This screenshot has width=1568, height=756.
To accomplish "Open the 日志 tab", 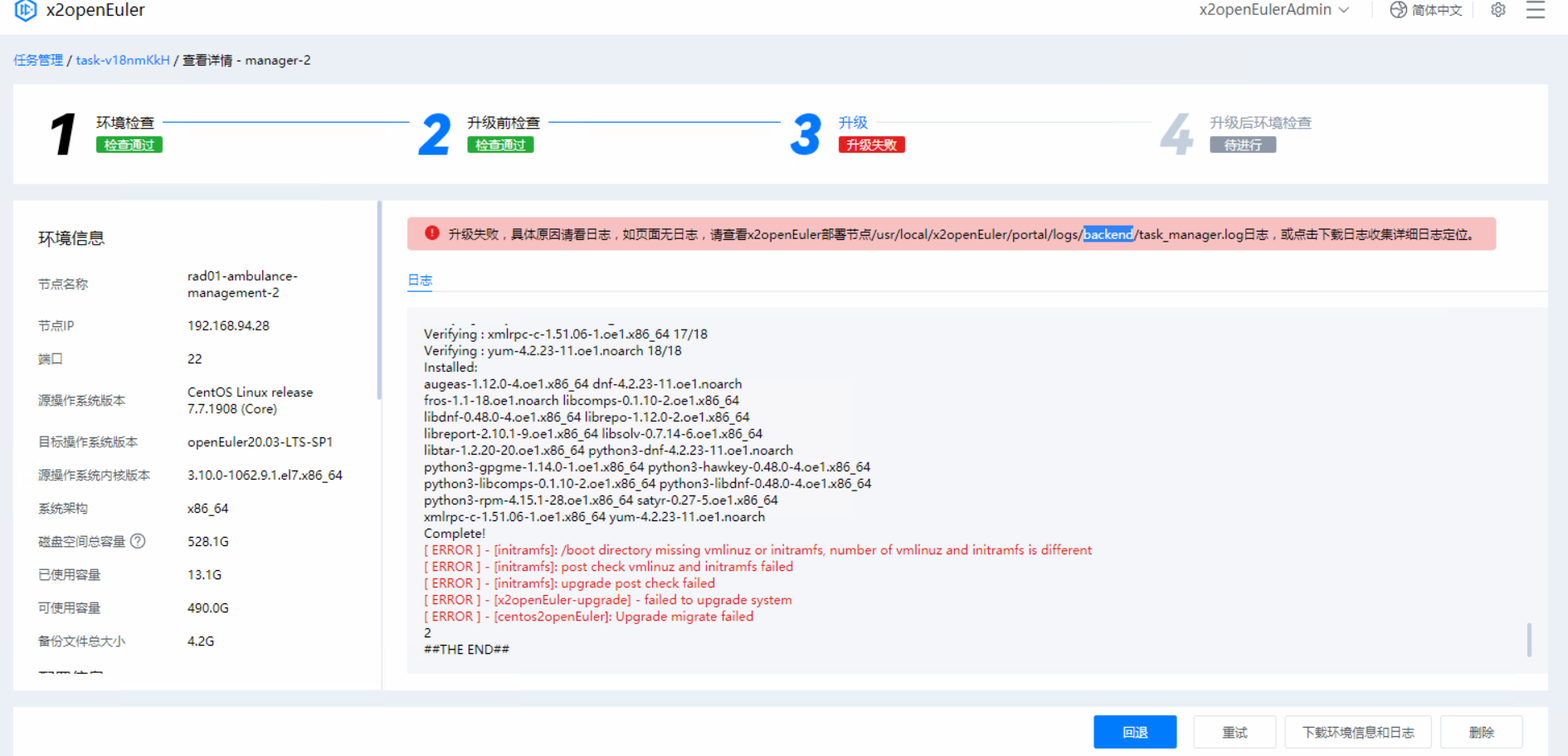I will click(x=420, y=280).
